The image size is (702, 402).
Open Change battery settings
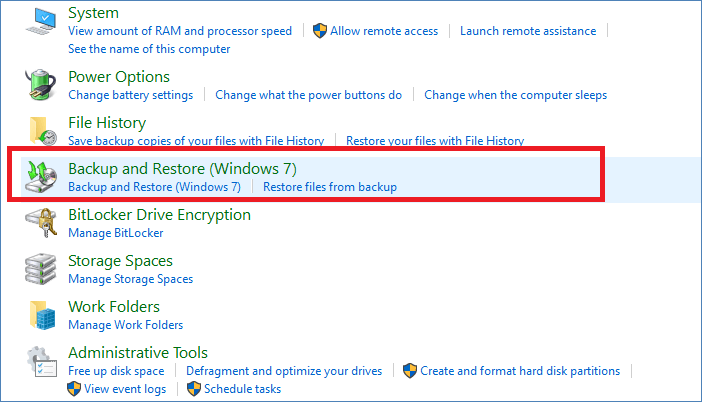[x=130, y=95]
